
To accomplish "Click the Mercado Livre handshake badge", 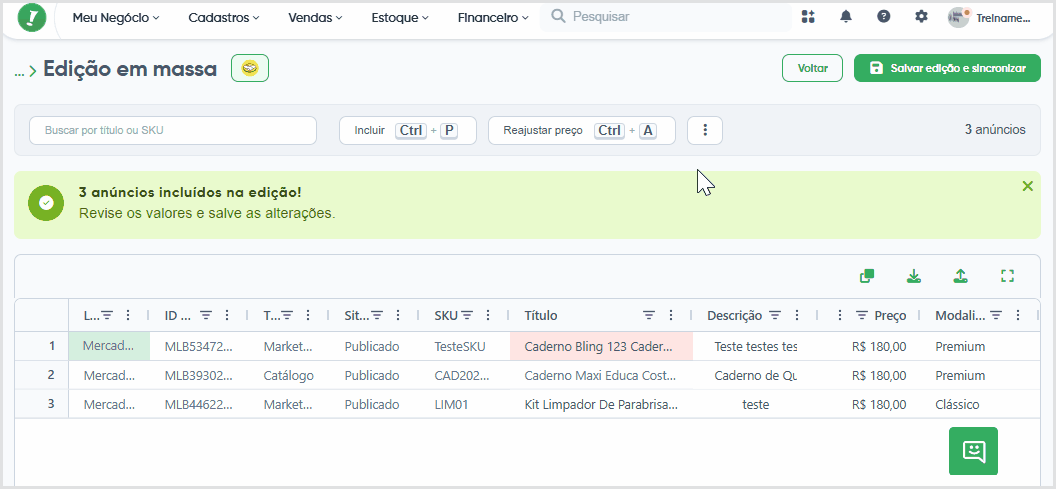I will [250, 68].
